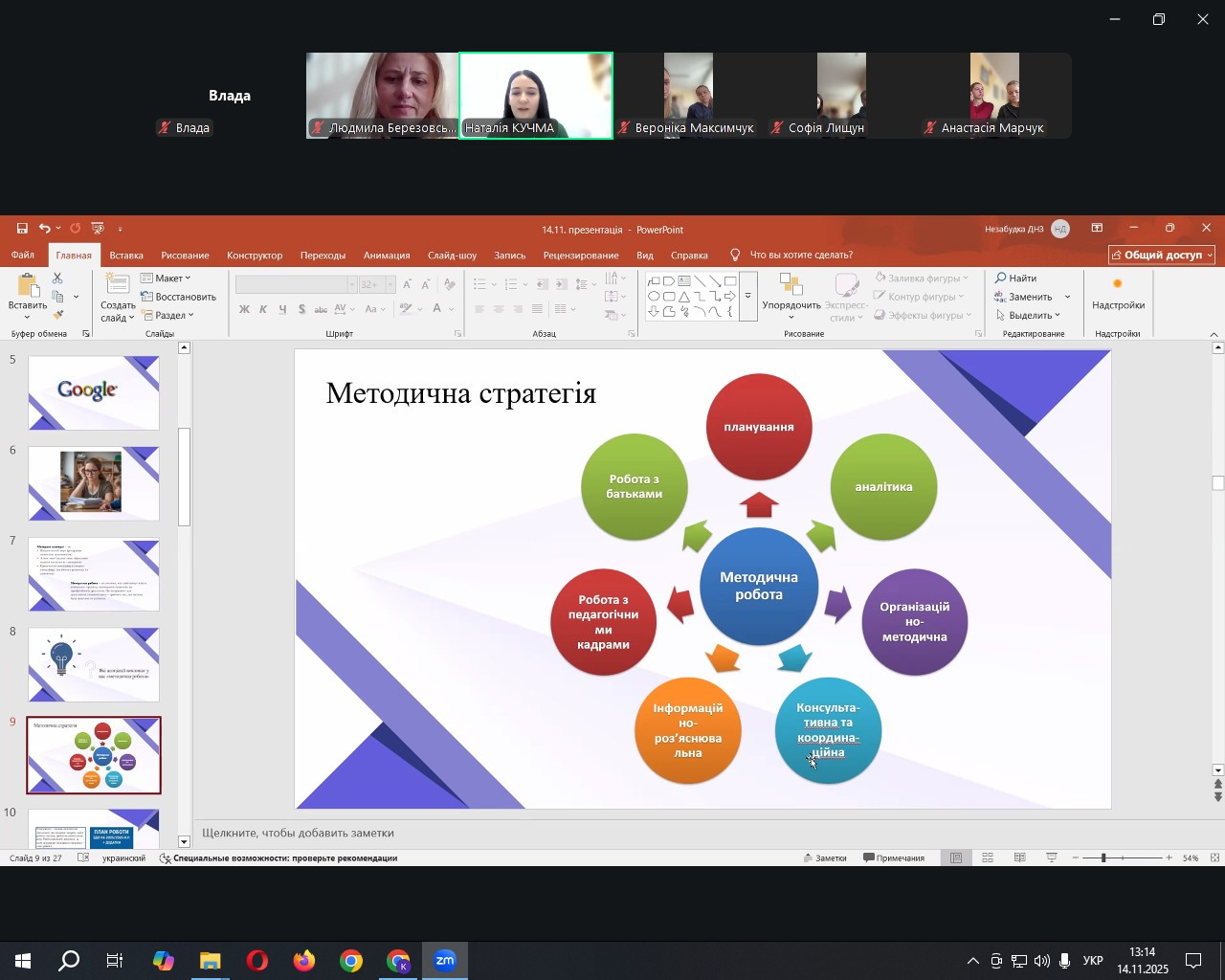Toggle normal view button in status bar
Image resolution: width=1225 pixels, height=980 pixels.
click(x=956, y=858)
